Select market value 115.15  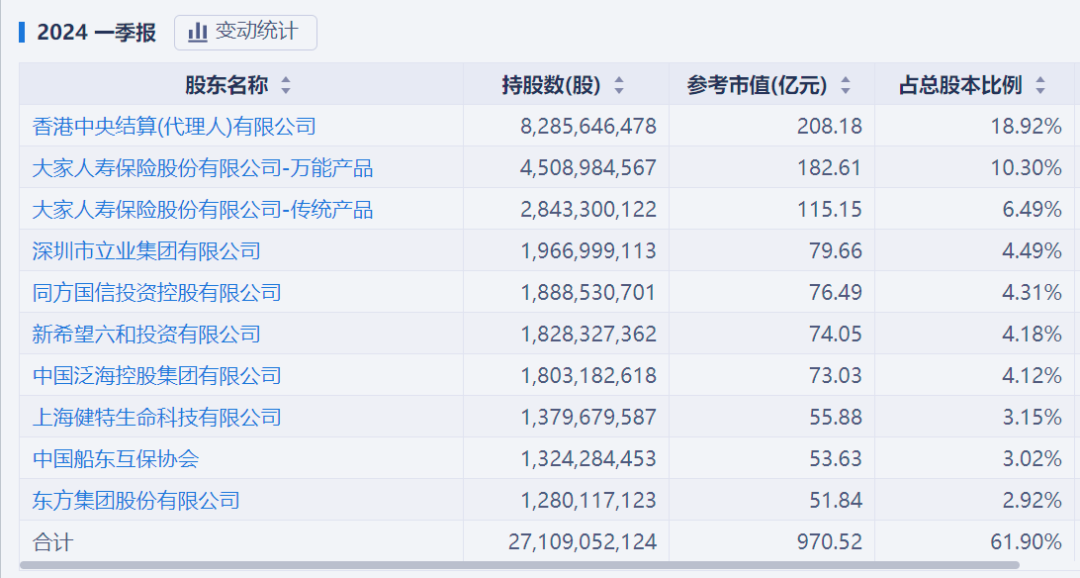[829, 209]
